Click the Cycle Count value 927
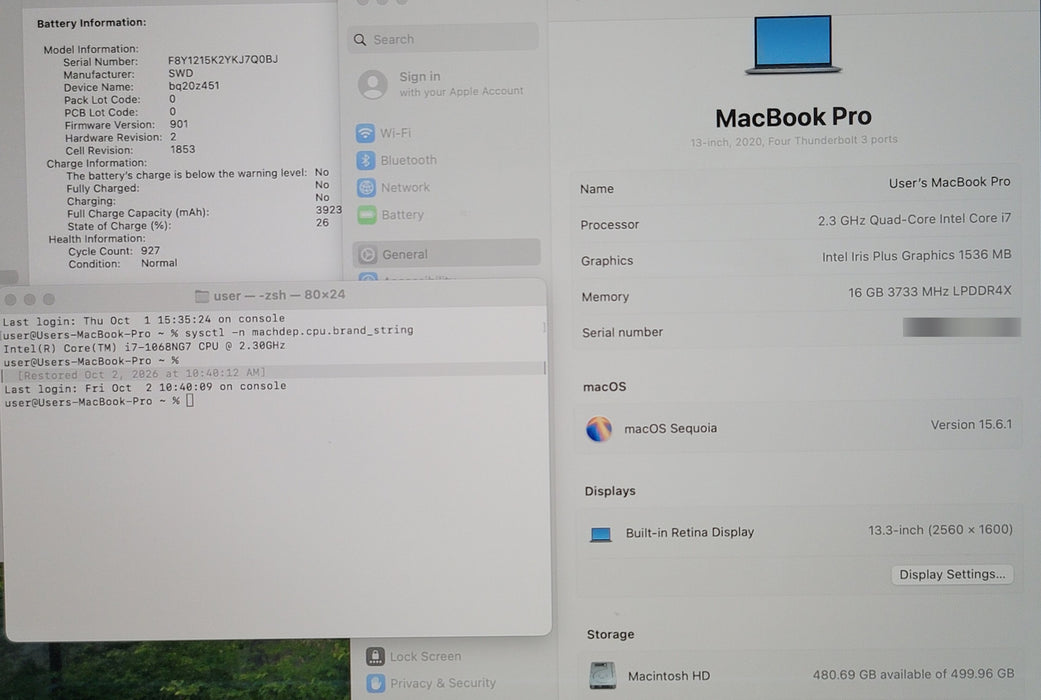 tap(150, 251)
